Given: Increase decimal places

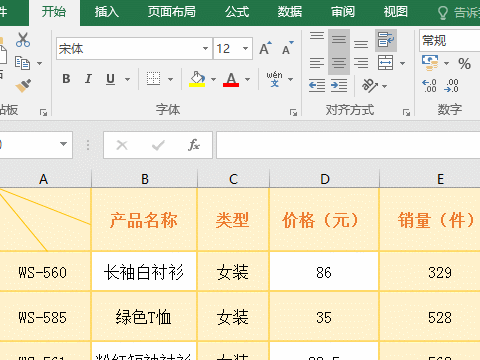Looking at the screenshot, I should pos(429,86).
